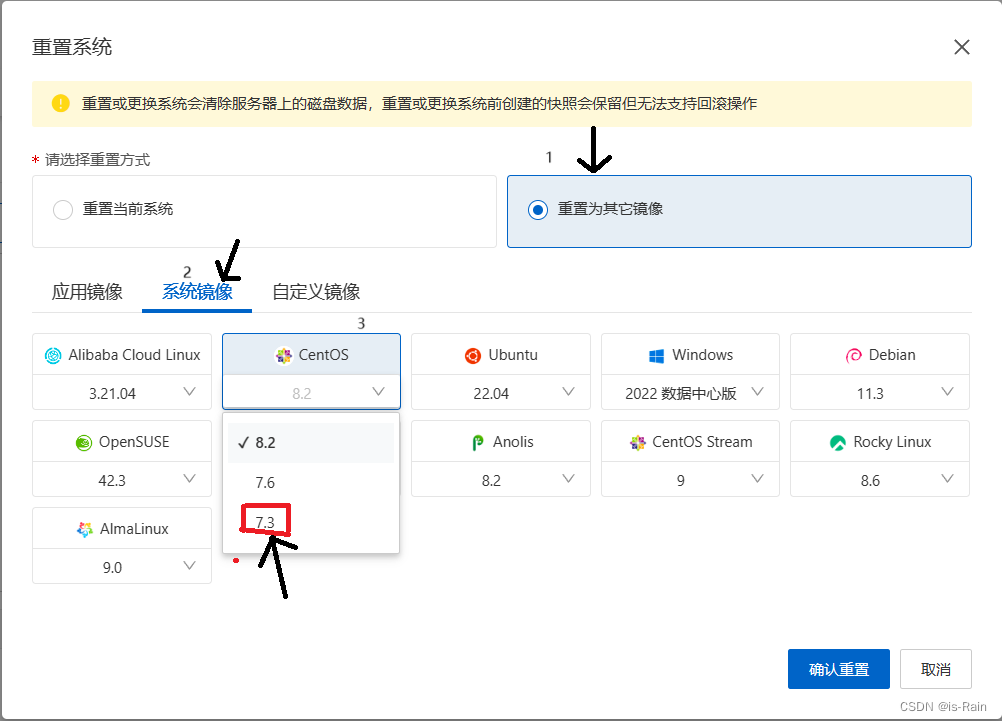Image resolution: width=1002 pixels, height=721 pixels.
Task: Open the Debian 11.3 version dropdown
Action: (x=880, y=392)
